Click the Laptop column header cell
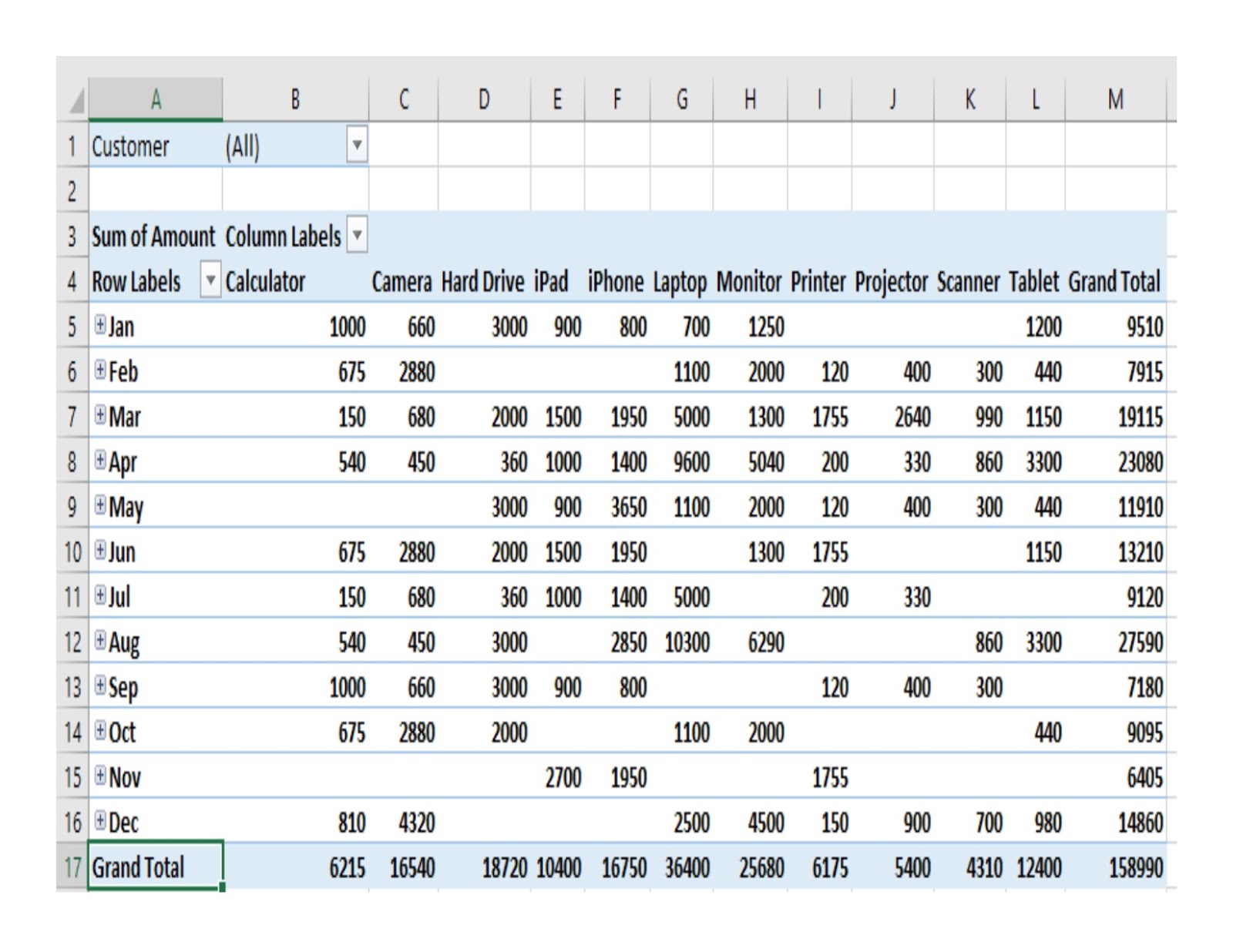1233x952 pixels. 680,283
